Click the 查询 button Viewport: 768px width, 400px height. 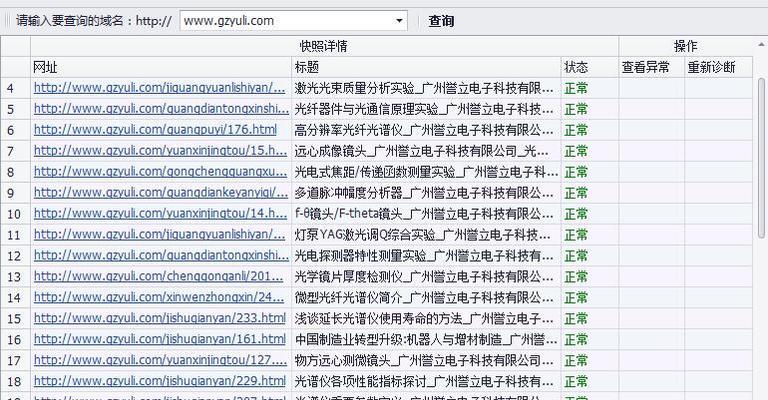click(x=441, y=21)
